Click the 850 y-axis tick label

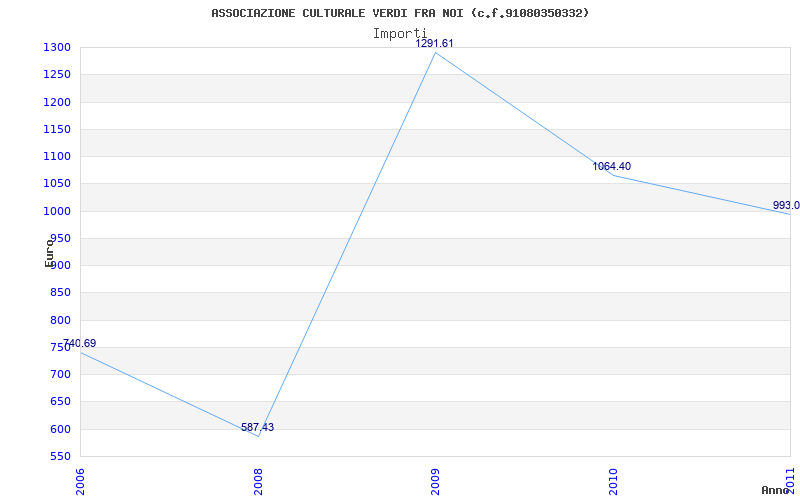click(60, 293)
